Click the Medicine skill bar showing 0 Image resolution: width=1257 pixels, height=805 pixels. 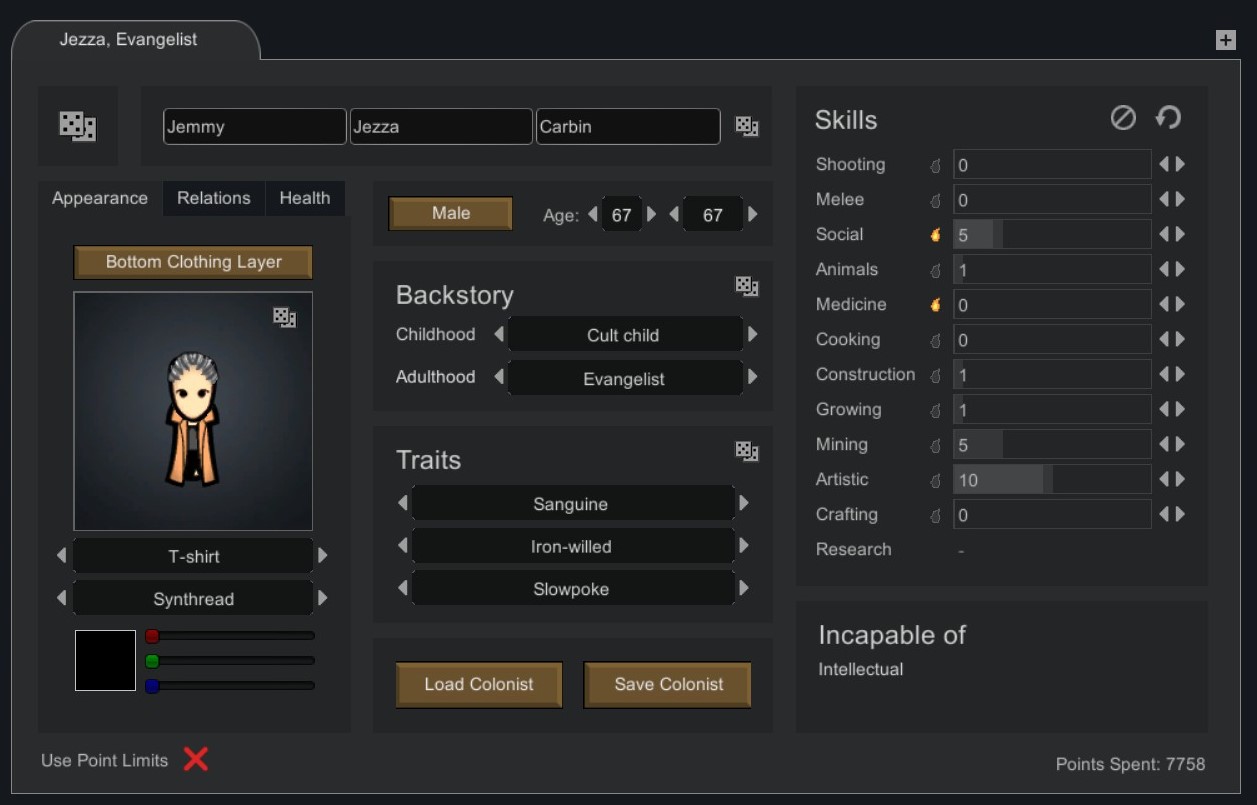click(1052, 305)
